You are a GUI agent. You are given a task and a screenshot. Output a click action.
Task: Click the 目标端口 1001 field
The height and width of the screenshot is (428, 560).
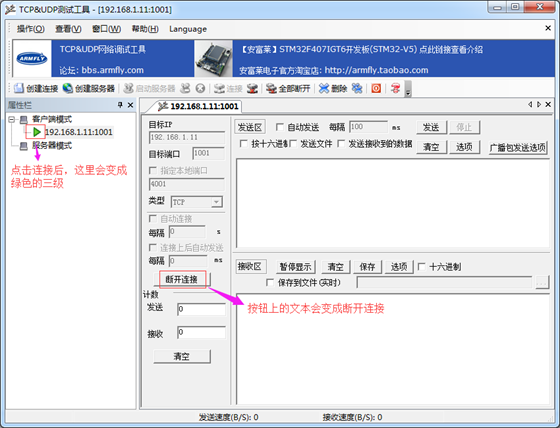pyautogui.click(x=209, y=153)
